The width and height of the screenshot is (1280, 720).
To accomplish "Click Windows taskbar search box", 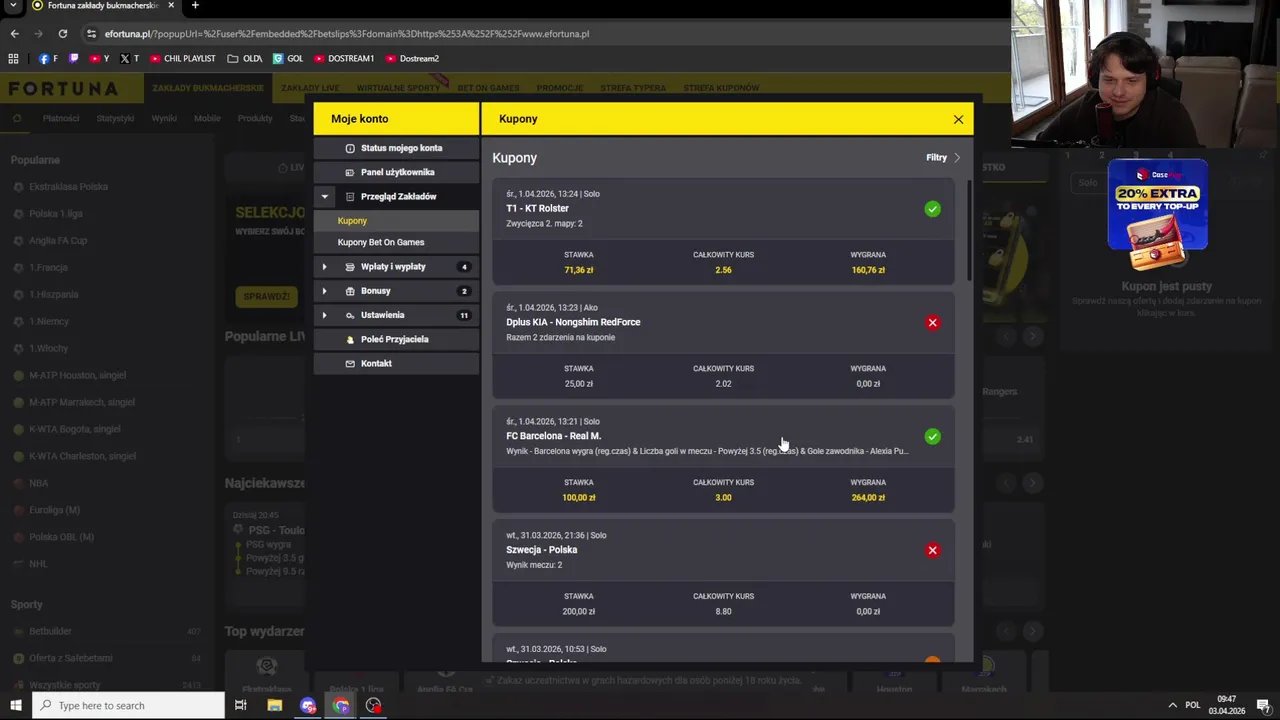I will 129,706.
